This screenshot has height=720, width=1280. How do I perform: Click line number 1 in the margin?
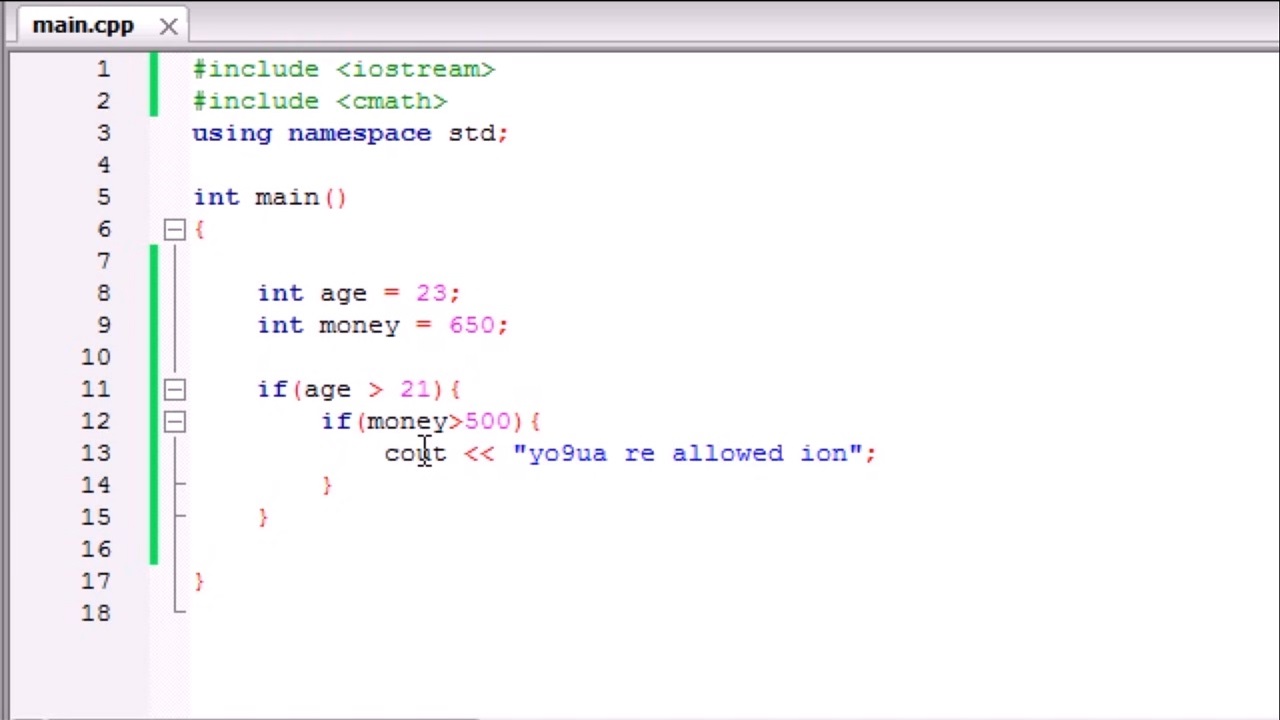point(104,69)
